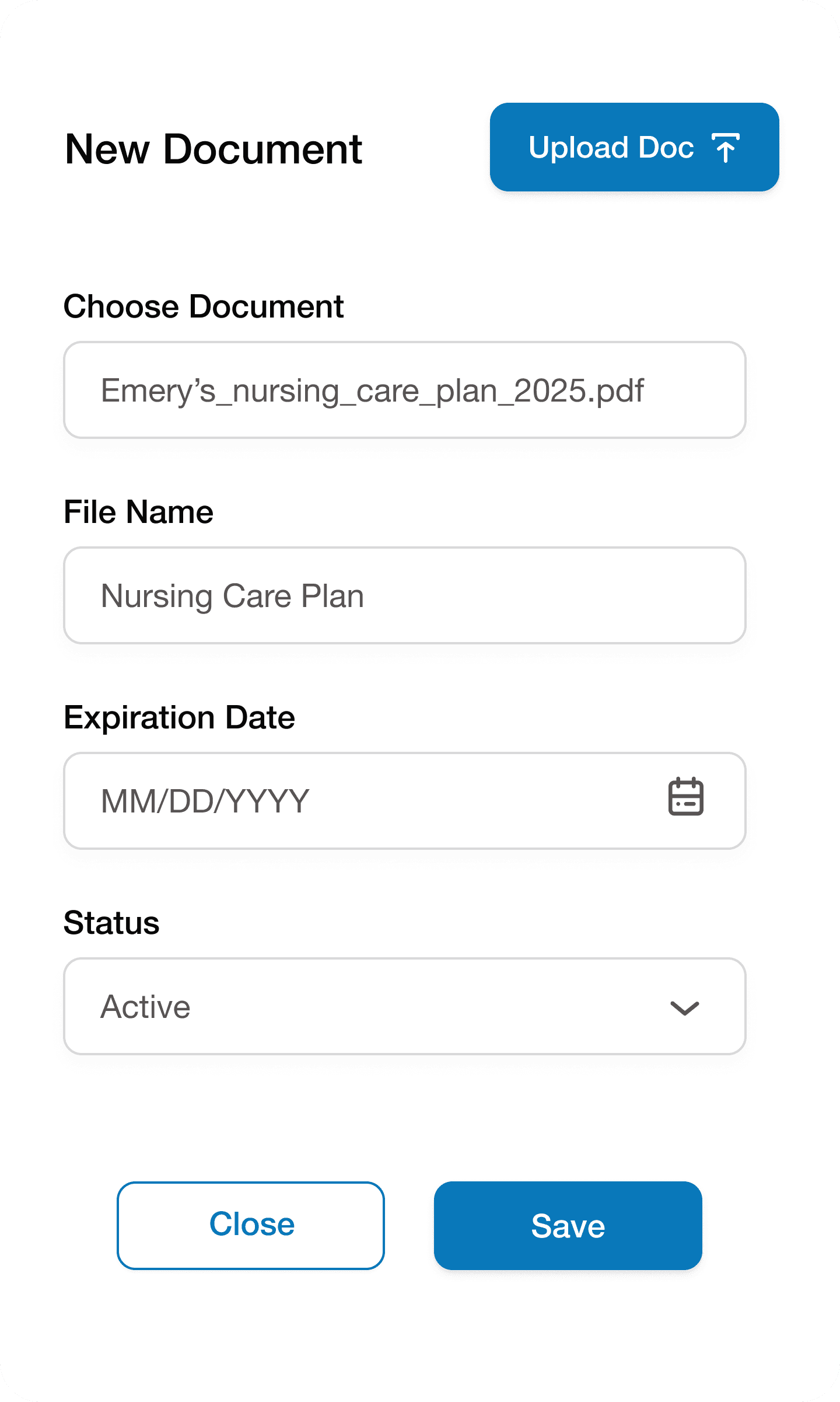Screen dimensions: 840x1402
Task: Click the Upload Doc button
Action: click(x=634, y=147)
